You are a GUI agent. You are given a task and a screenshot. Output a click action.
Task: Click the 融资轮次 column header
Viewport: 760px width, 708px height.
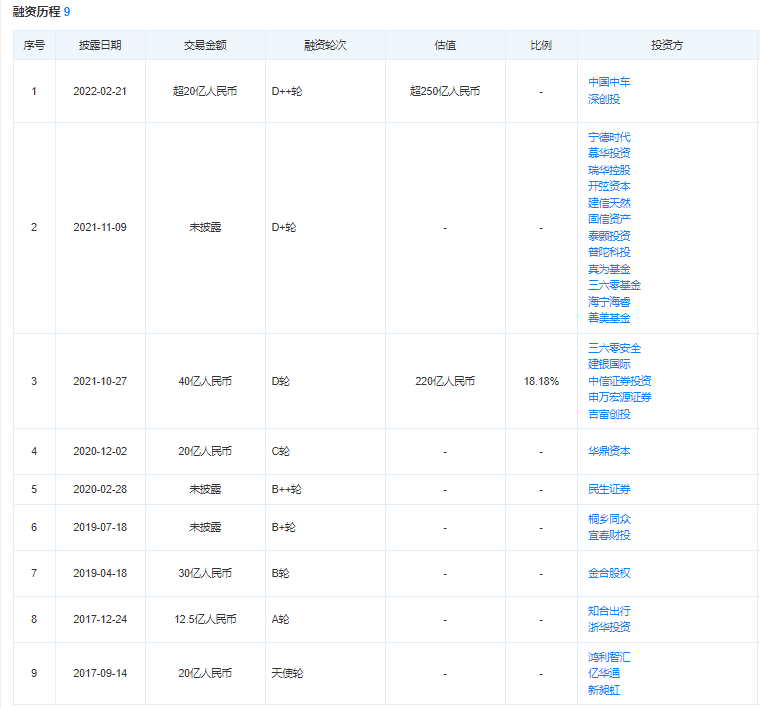point(325,45)
